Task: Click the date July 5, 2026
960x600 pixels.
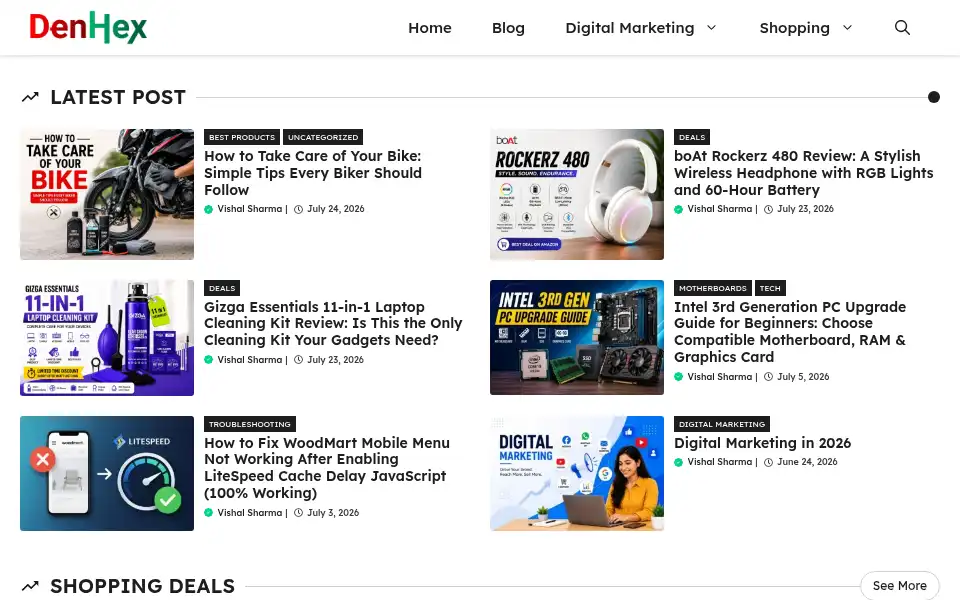Action: point(803,377)
